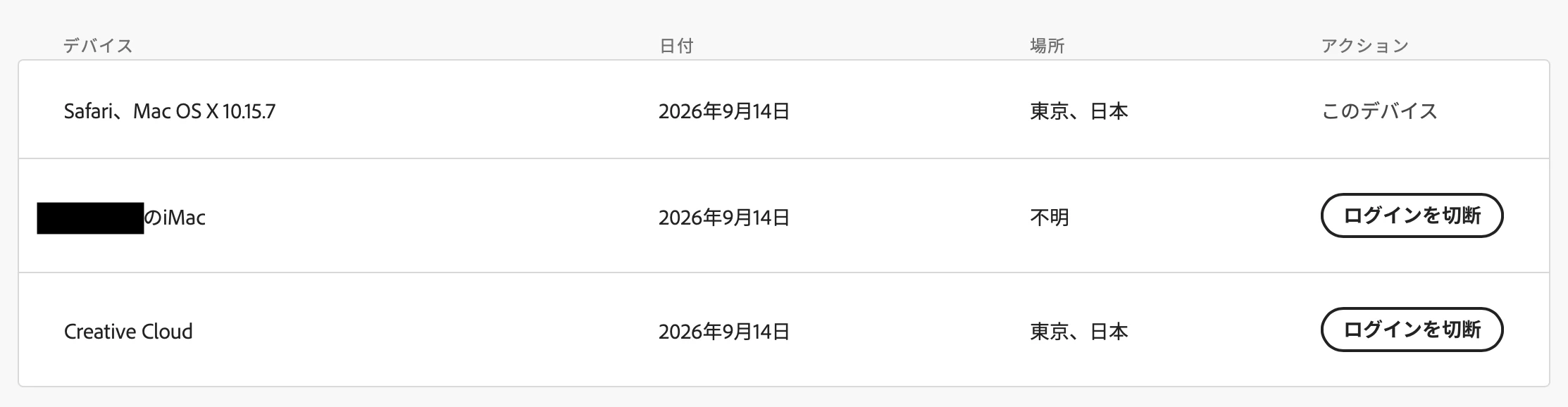The width and height of the screenshot is (1568, 407).
Task: Click ログインを切断 button for the iMac
Action: (1412, 215)
